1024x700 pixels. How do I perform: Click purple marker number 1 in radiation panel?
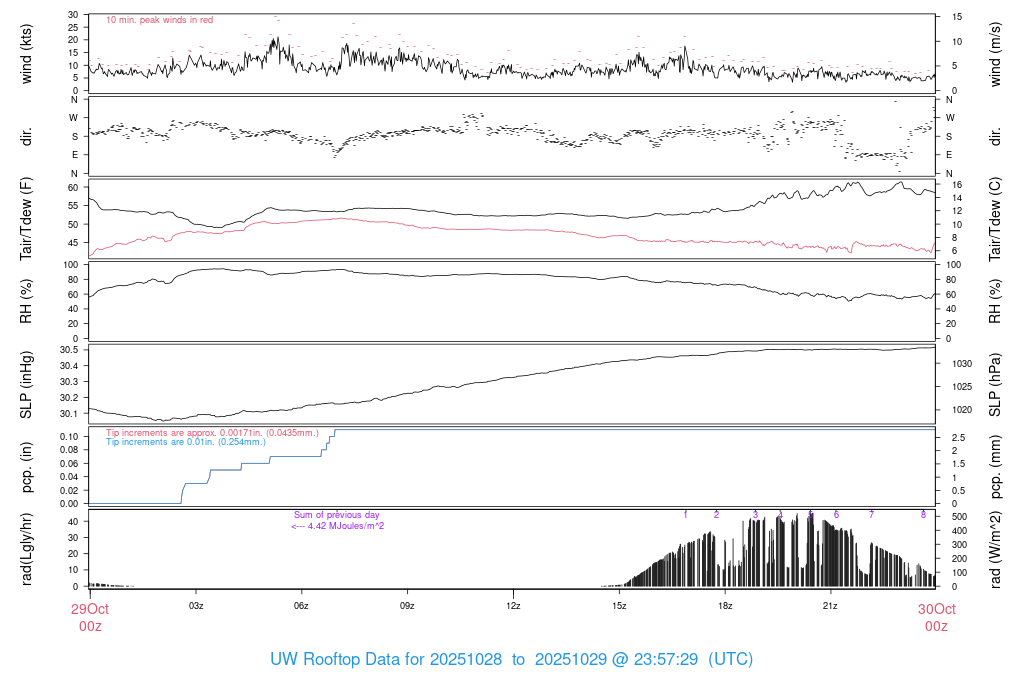pos(686,514)
